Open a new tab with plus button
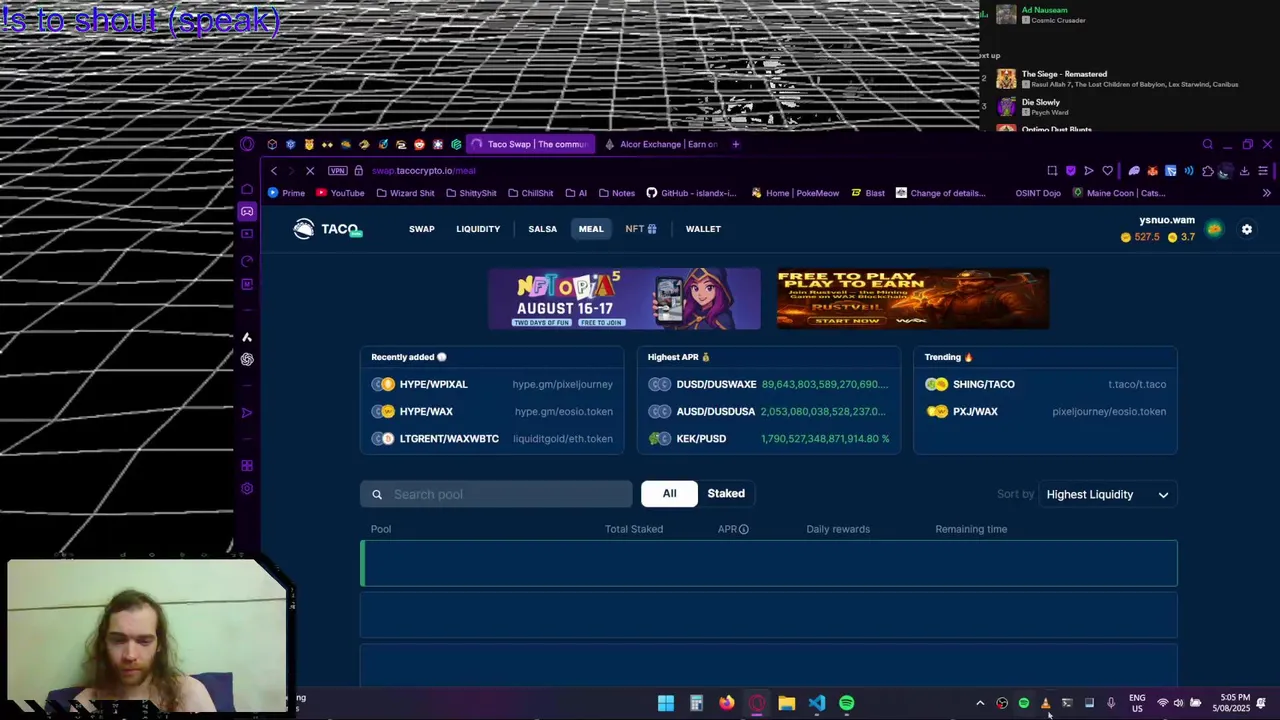Screen dimensions: 1280x720 tap(736, 145)
